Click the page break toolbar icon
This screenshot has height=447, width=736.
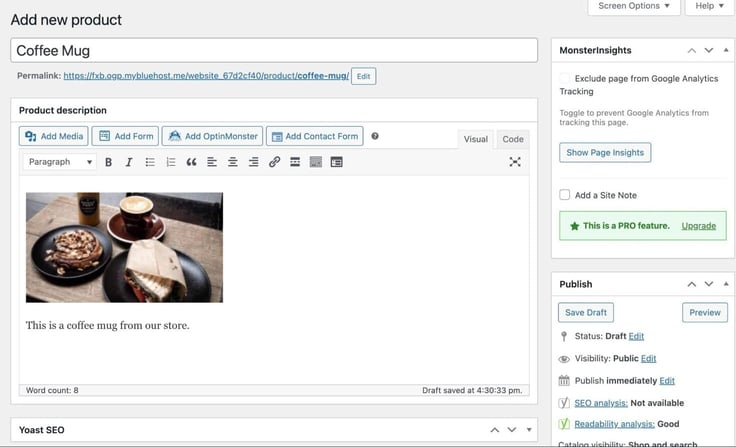pos(316,162)
